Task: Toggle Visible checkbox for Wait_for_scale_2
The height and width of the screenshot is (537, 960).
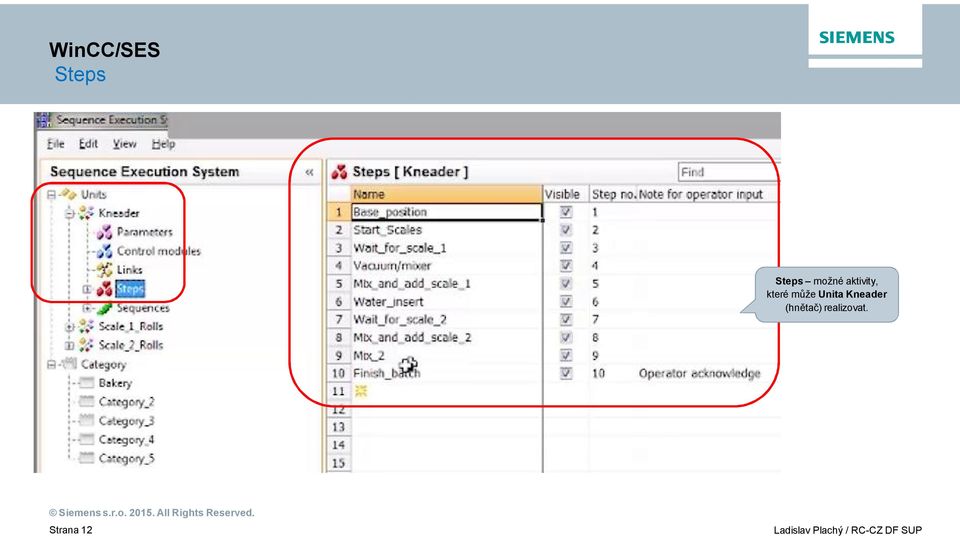Action: click(566, 319)
